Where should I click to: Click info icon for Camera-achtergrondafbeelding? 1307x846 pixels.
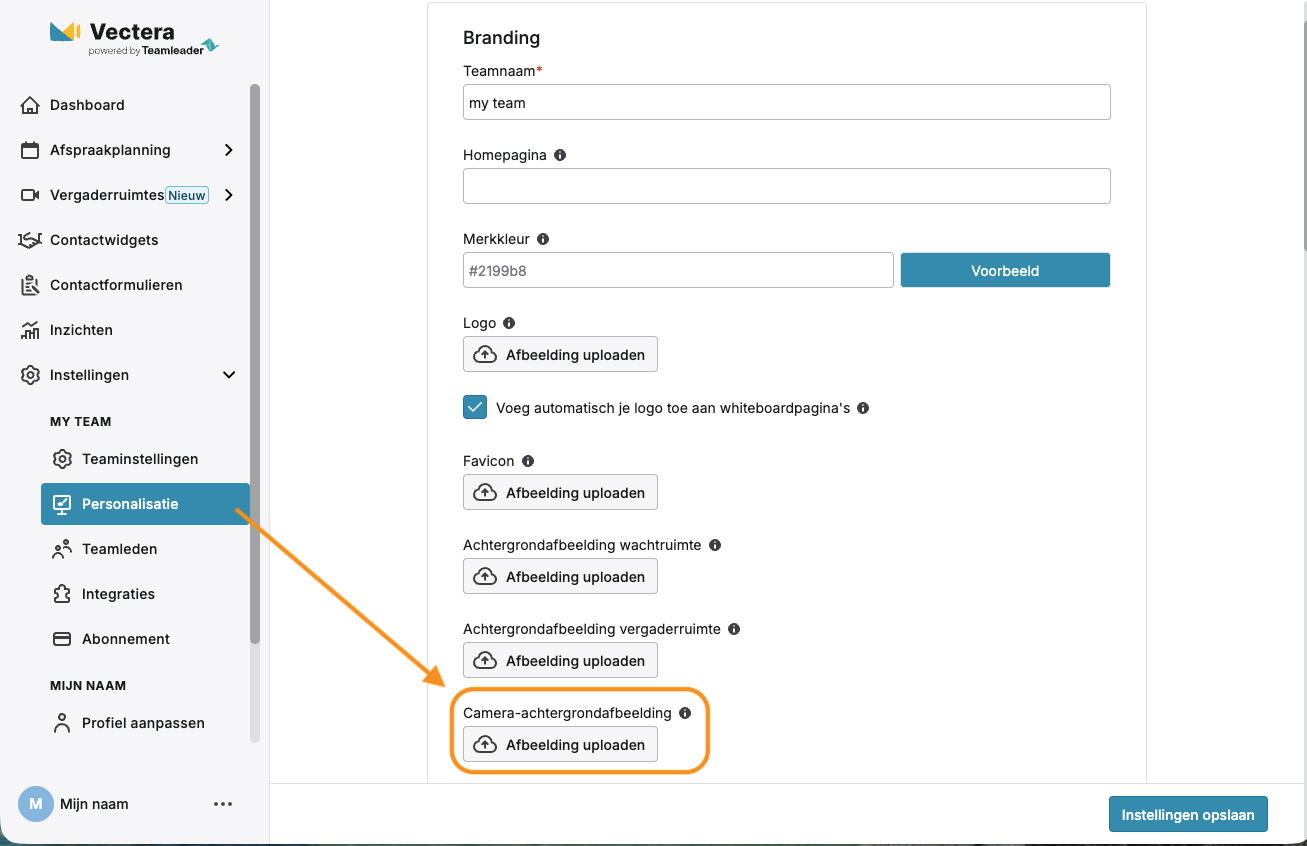[x=685, y=713]
